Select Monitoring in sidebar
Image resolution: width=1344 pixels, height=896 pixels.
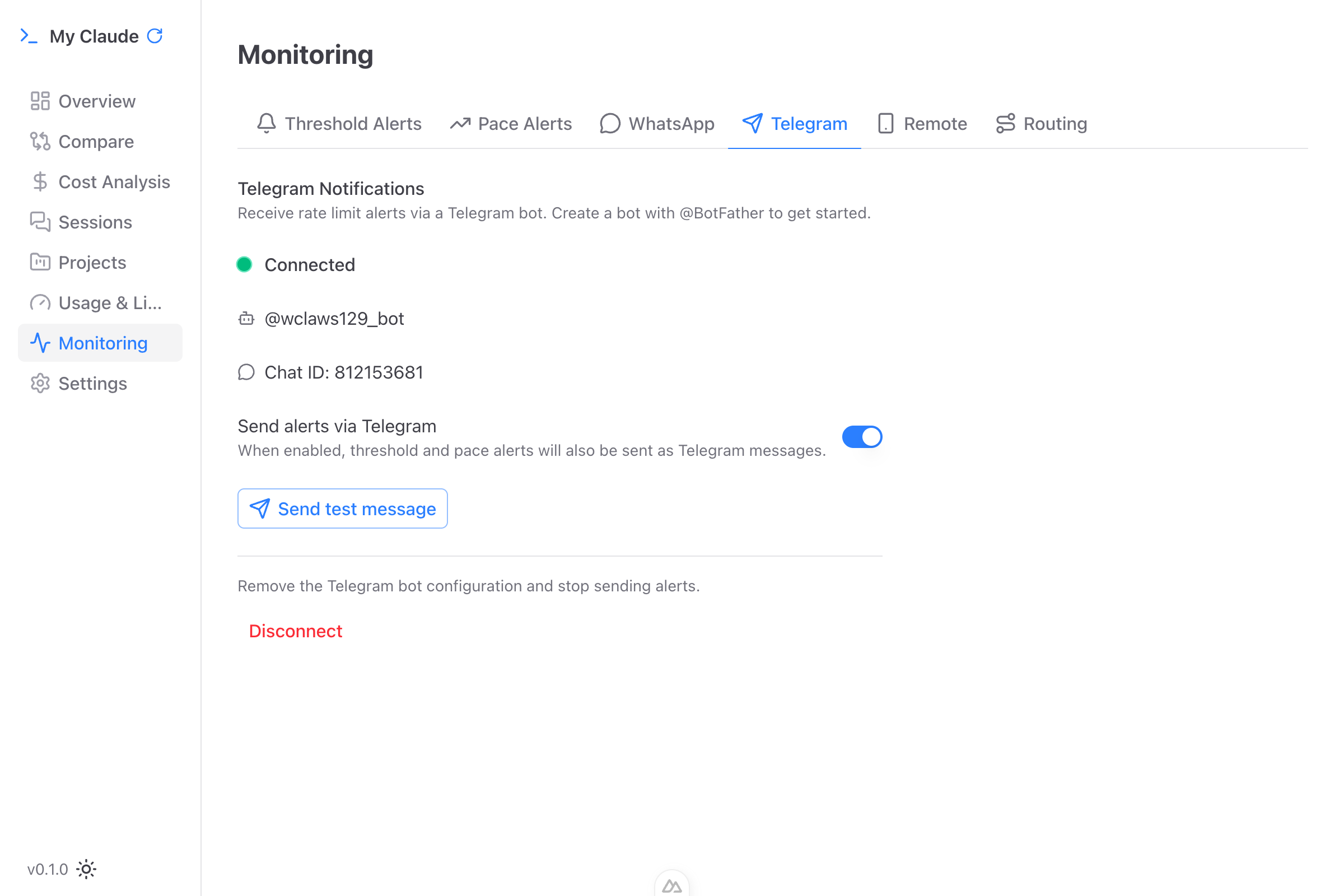coord(100,343)
